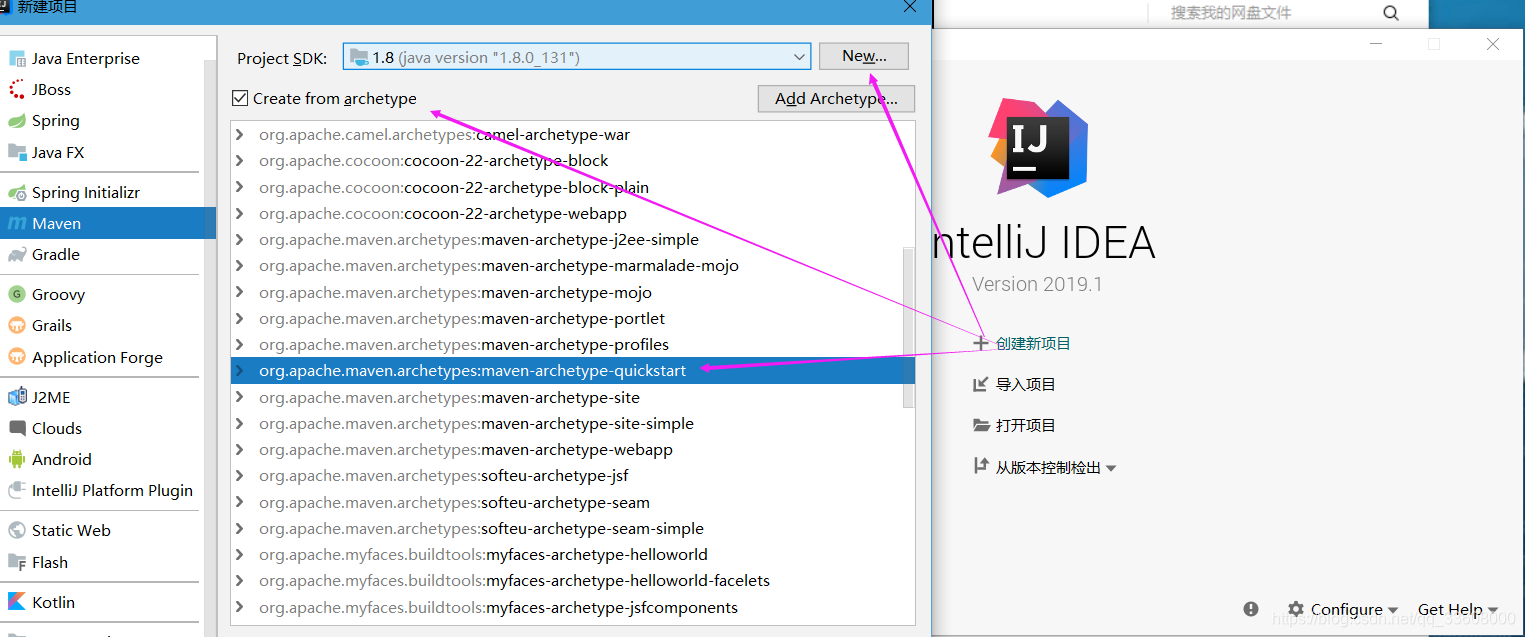Click search magnifier icon in netdisk window
The image size is (1525, 637).
(1391, 13)
